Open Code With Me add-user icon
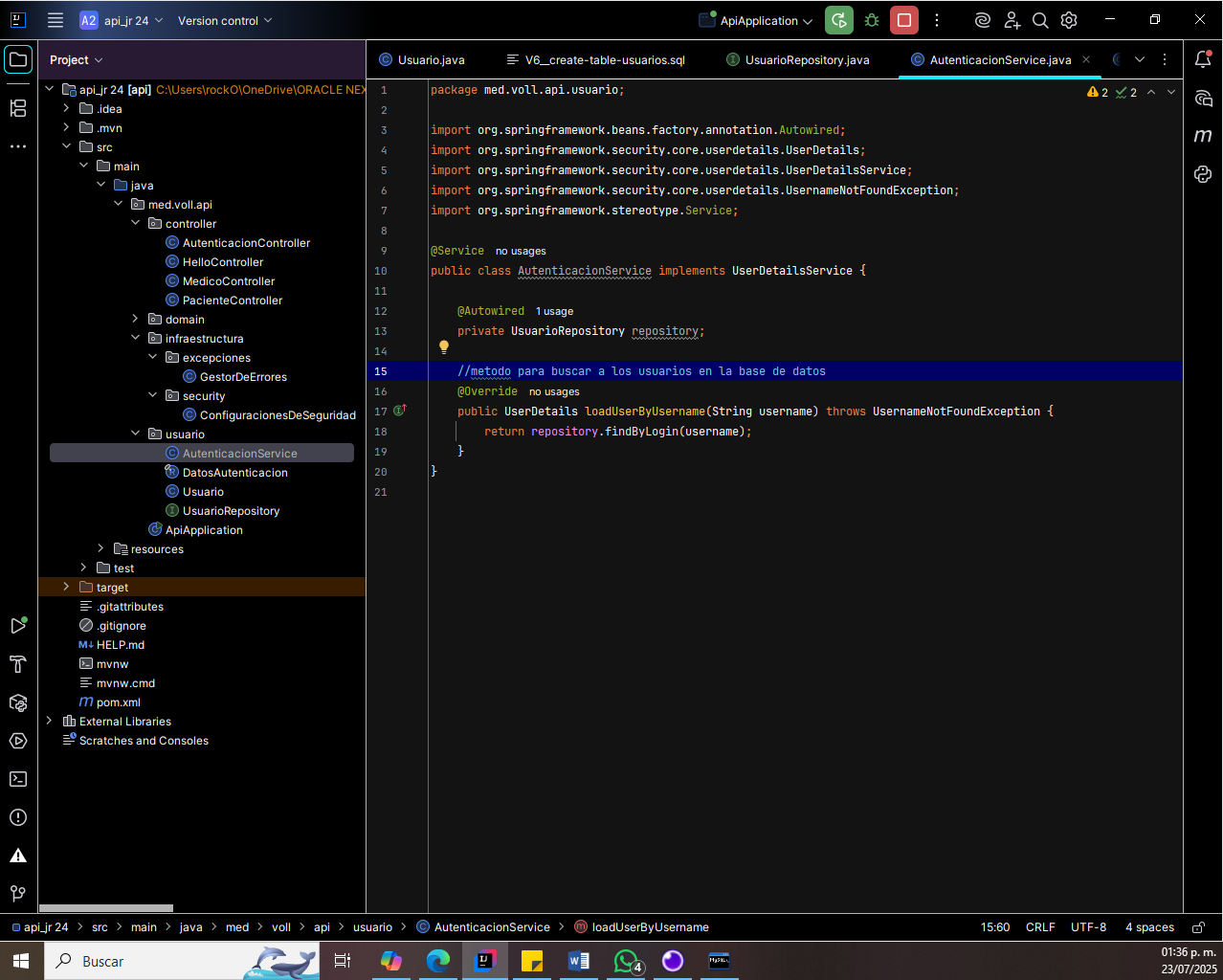Viewport: 1223px width, 980px height. point(1012,20)
